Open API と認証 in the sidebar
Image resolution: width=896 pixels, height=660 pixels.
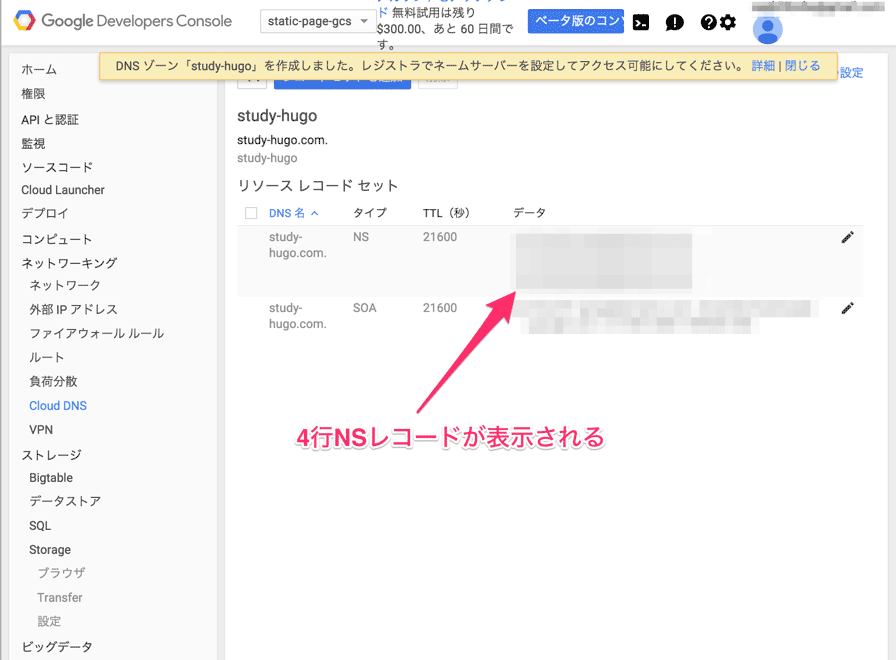point(50,119)
